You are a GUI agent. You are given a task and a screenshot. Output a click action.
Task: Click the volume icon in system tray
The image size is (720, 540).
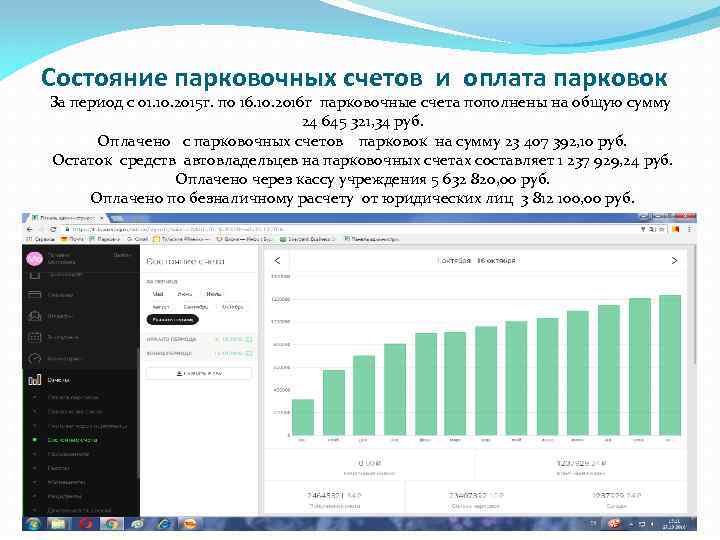coord(652,523)
